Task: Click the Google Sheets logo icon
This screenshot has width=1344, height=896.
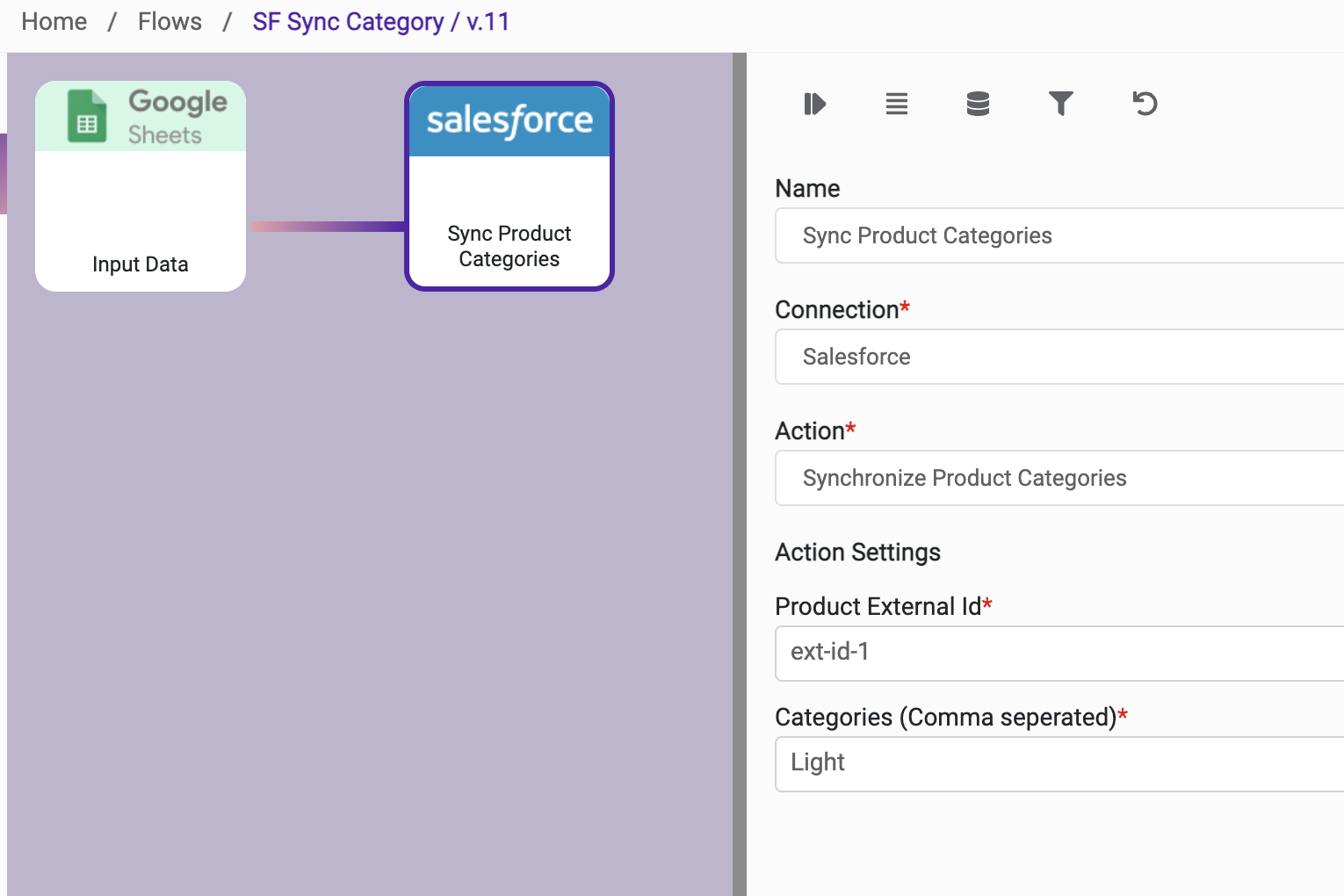Action: [x=87, y=117]
